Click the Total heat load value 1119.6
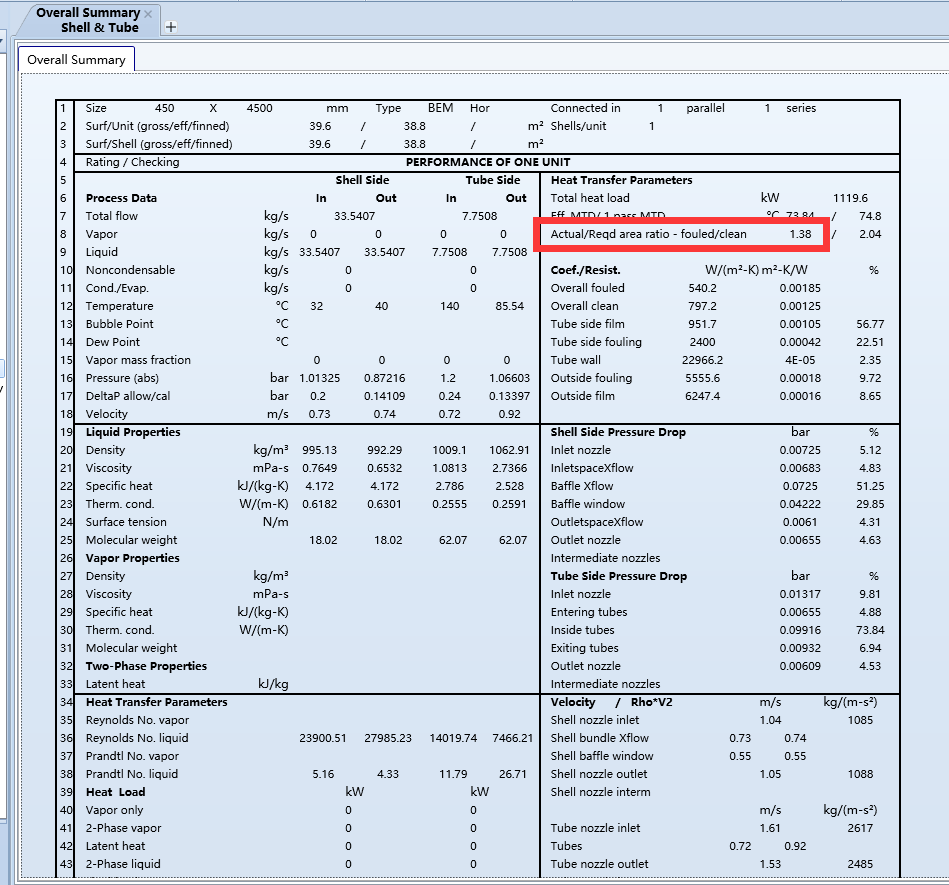 pos(850,198)
